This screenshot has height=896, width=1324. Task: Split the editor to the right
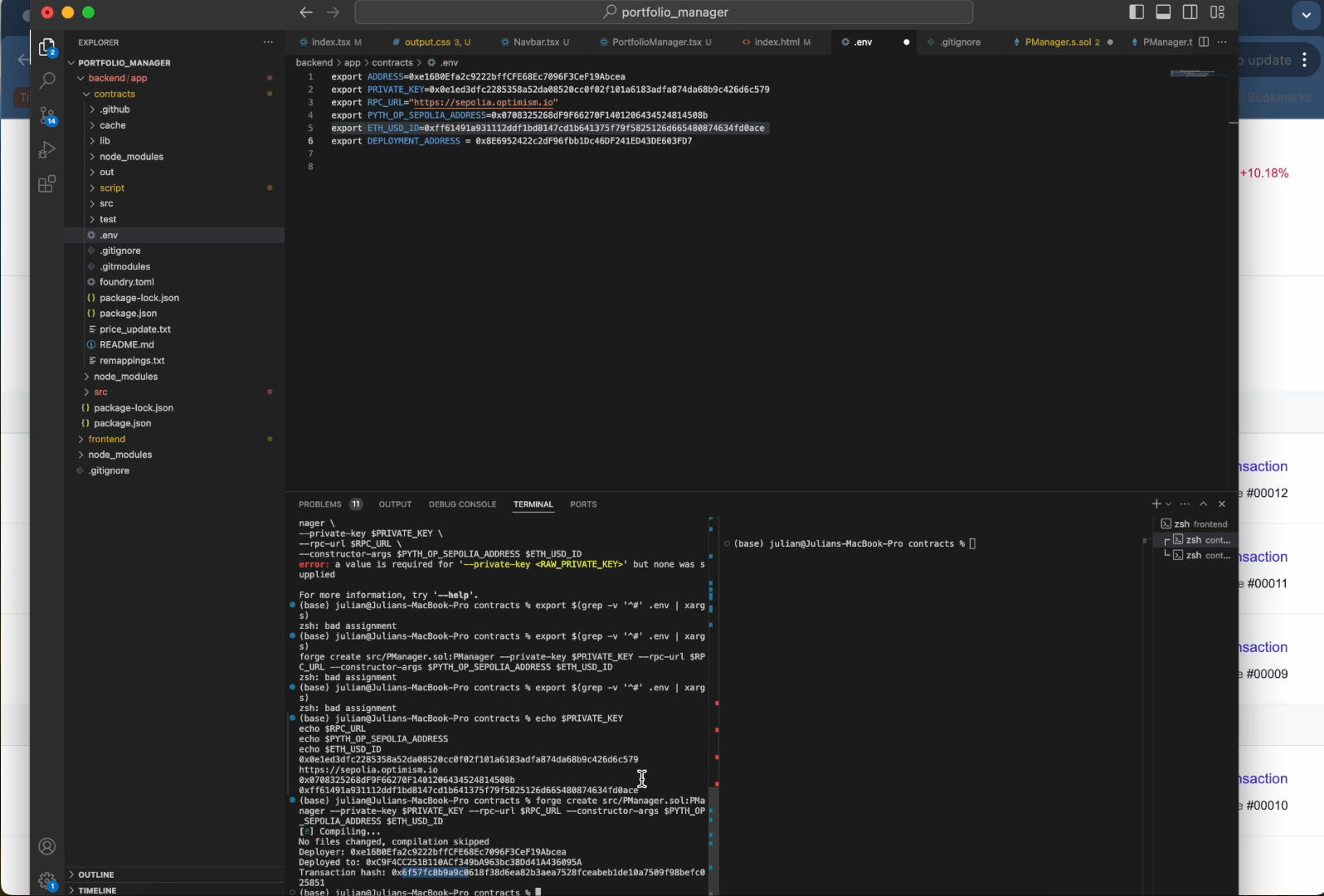tap(1204, 41)
